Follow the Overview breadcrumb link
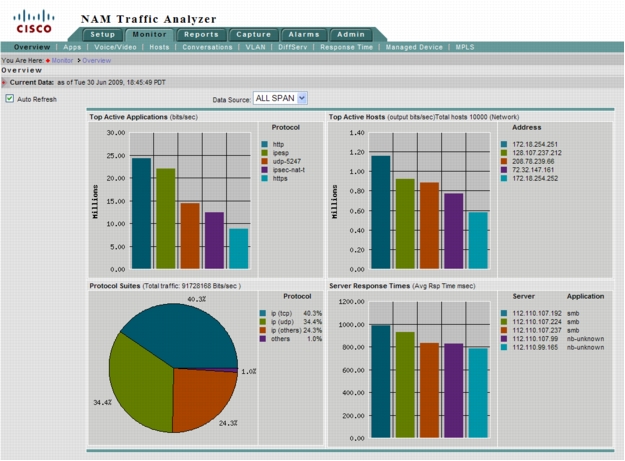 96,61
